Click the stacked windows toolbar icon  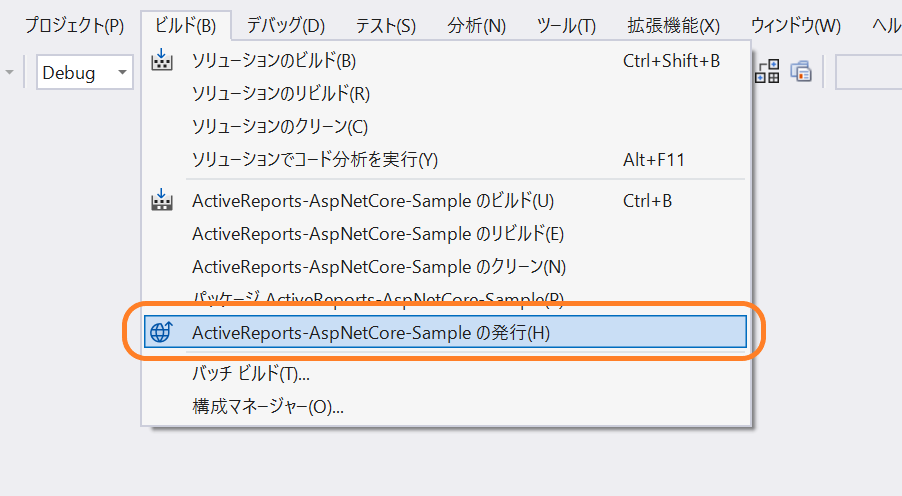[x=801, y=71]
